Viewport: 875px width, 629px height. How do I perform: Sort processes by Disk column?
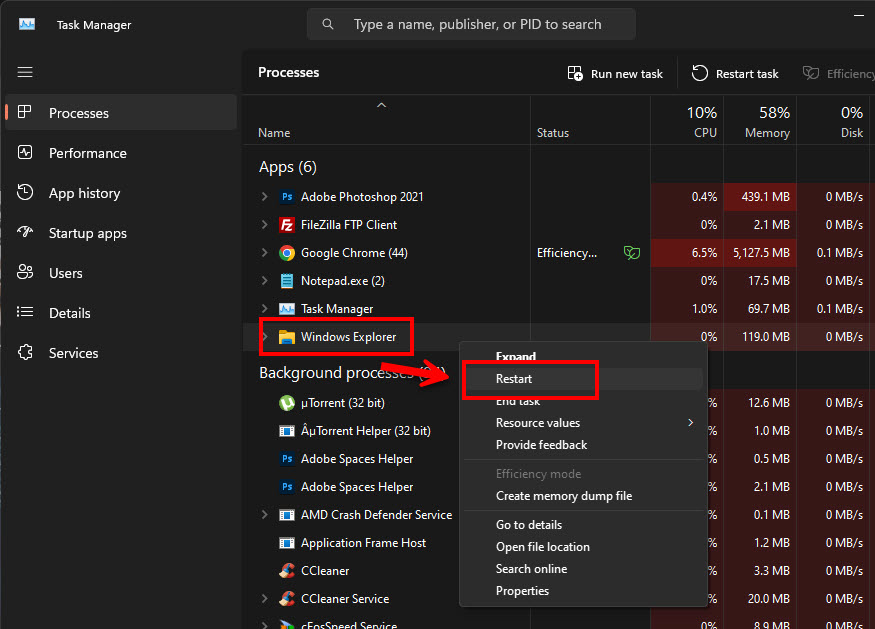pos(833,122)
